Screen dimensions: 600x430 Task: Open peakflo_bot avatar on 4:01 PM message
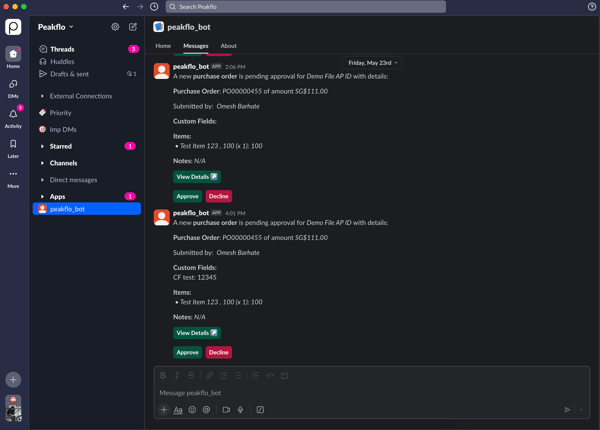161,217
